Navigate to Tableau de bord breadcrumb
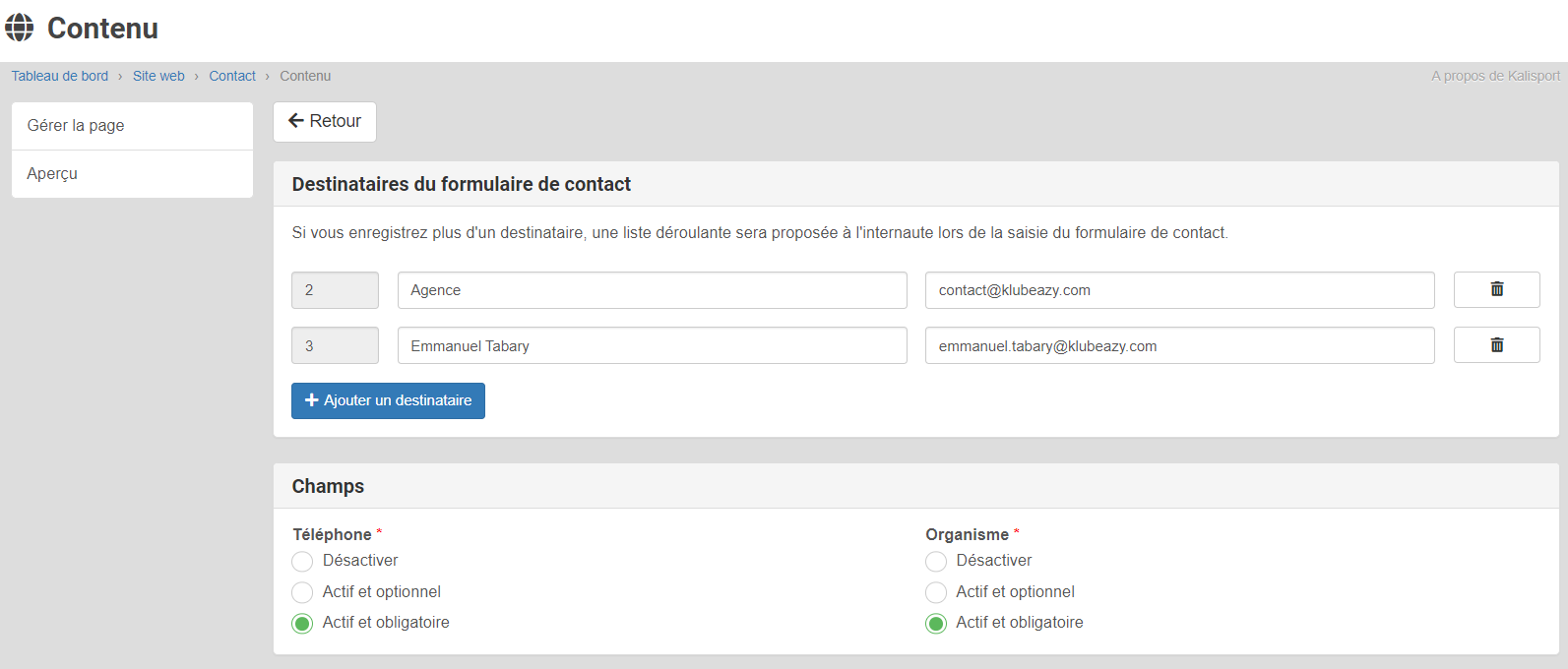Image resolution: width=1568 pixels, height=669 pixels. [x=60, y=76]
